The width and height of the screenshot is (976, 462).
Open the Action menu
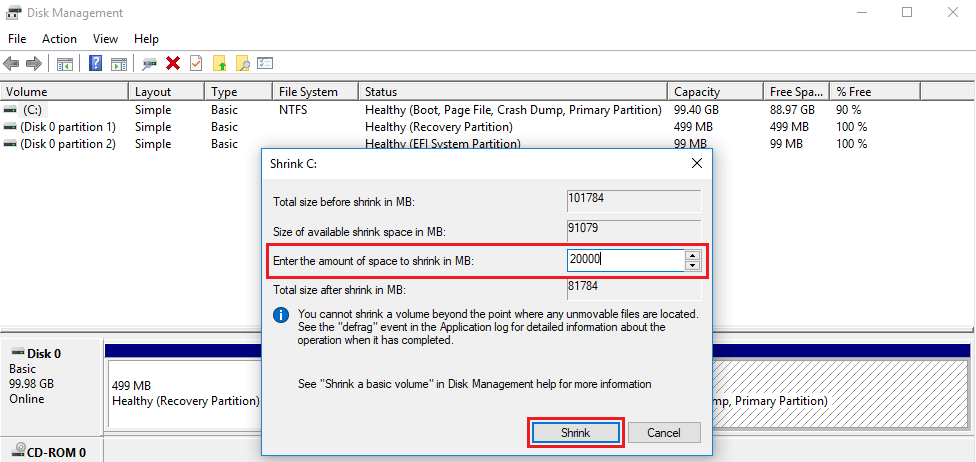[x=59, y=39]
